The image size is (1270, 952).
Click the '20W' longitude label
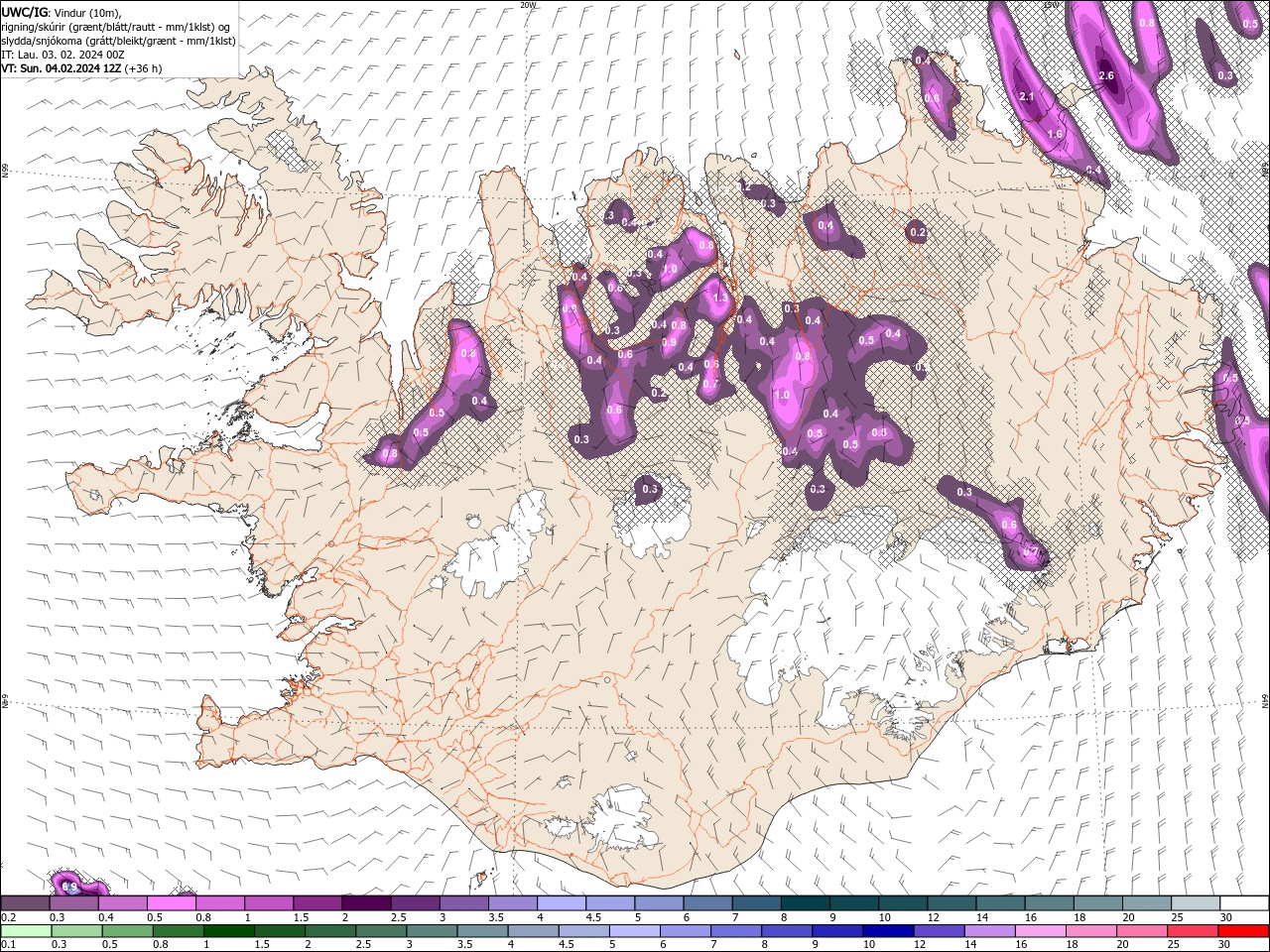click(x=528, y=5)
